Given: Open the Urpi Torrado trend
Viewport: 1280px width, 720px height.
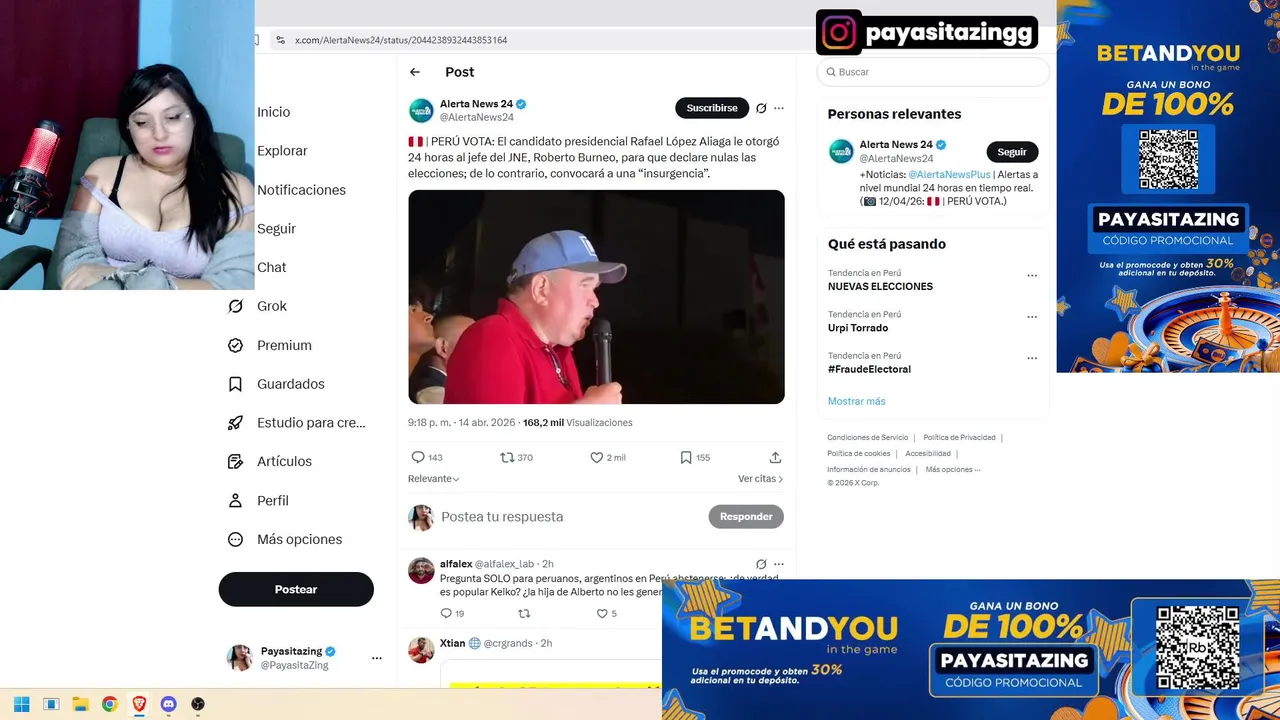Looking at the screenshot, I should [858, 328].
